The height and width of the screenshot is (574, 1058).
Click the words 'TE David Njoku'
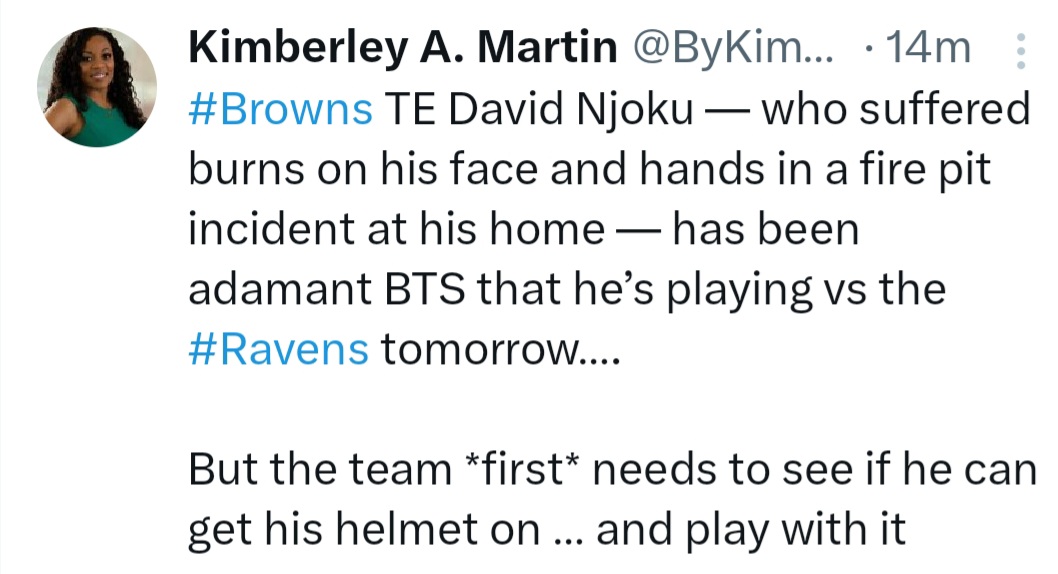click(539, 110)
